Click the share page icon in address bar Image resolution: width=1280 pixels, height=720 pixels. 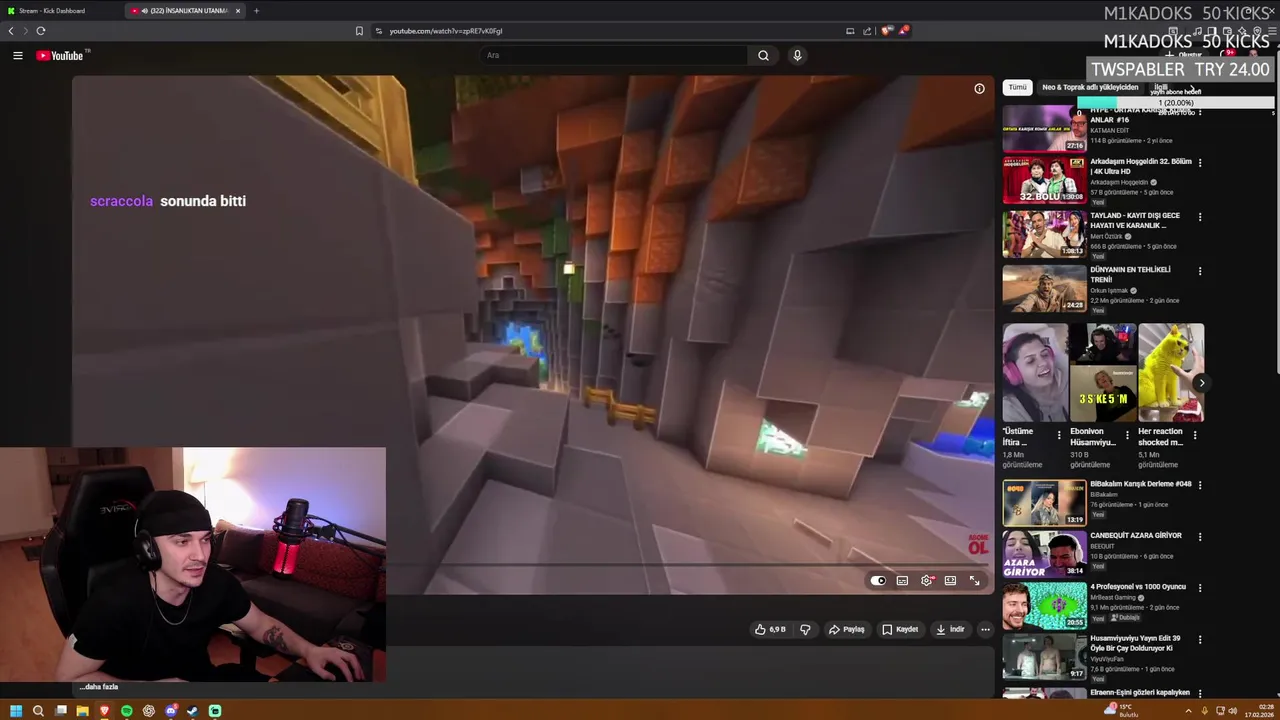point(867,31)
